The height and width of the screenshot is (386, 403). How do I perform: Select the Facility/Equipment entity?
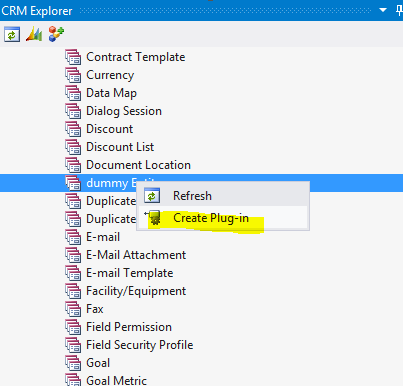136,291
